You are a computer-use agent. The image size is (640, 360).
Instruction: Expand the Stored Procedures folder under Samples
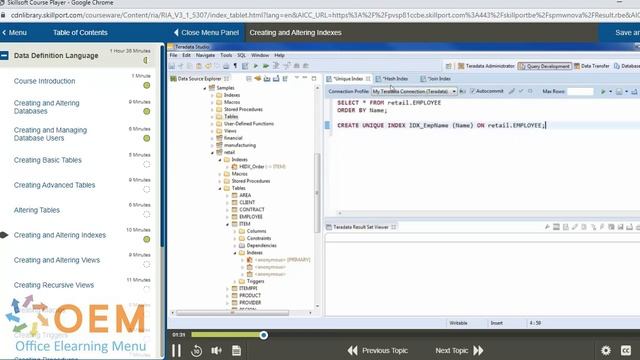(212, 109)
